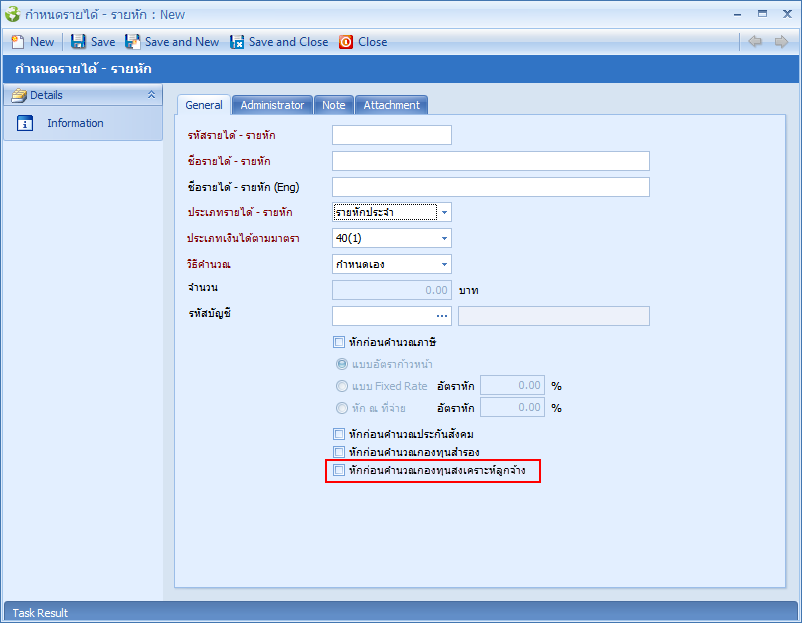This screenshot has width=802, height=623.
Task: Click the Save floppy disk icon
Action: pyautogui.click(x=78, y=42)
